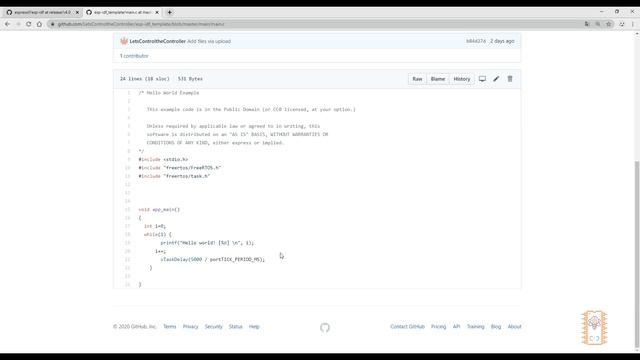Open the Status footer link
The height and width of the screenshot is (360, 640).
click(x=236, y=327)
